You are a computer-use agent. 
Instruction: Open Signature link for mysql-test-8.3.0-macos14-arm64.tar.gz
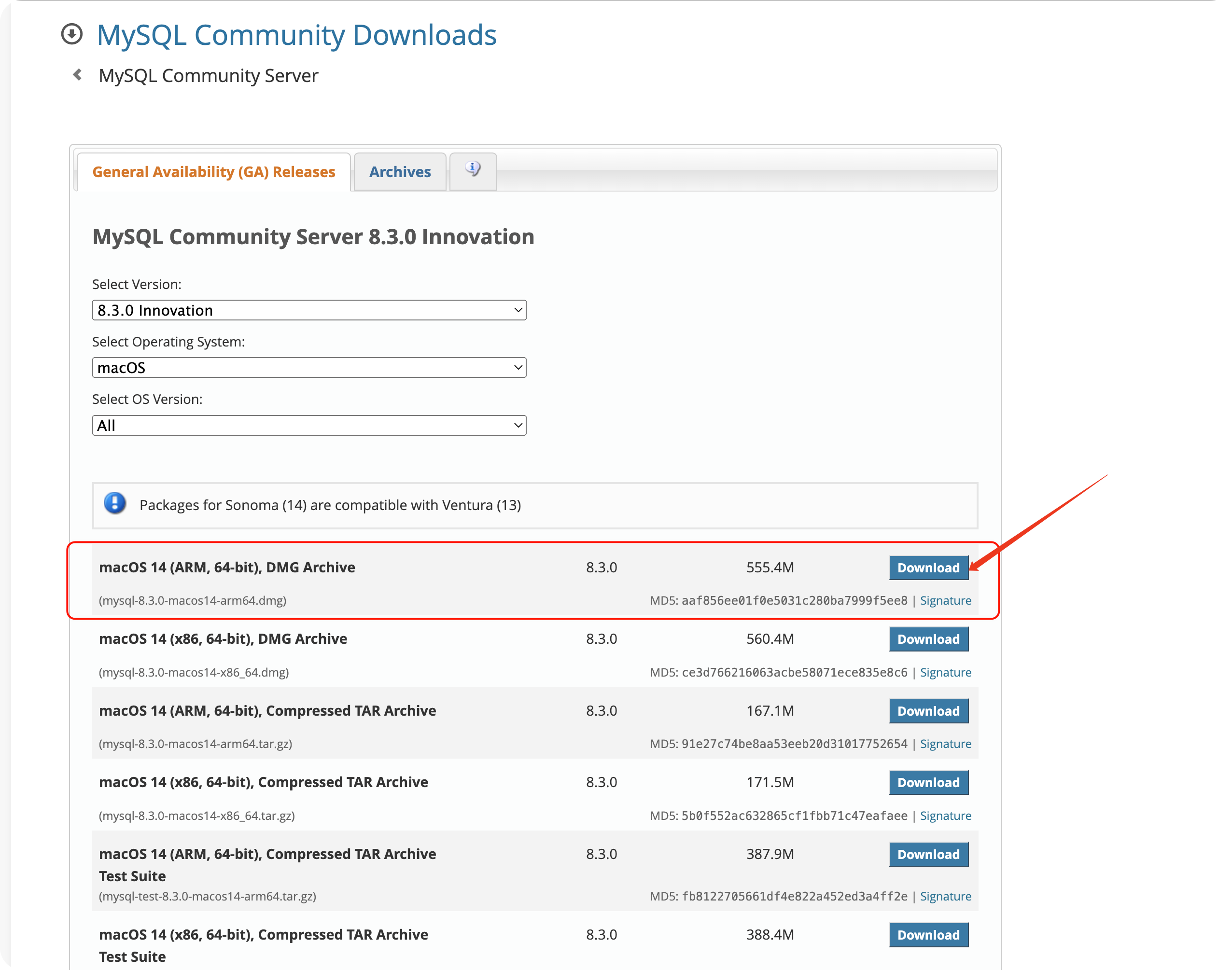[945, 896]
